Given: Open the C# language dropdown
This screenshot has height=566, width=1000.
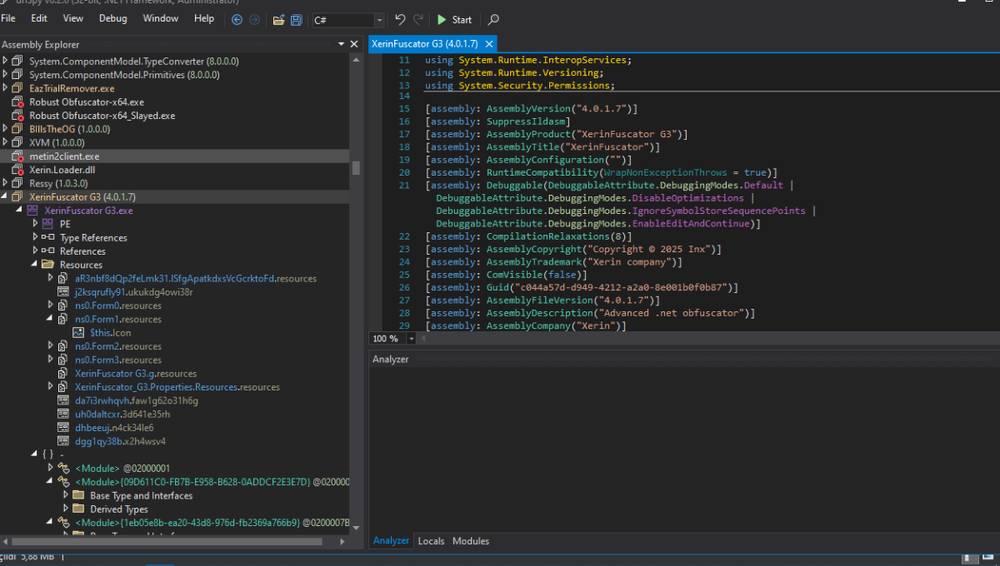Looking at the screenshot, I should 379,20.
